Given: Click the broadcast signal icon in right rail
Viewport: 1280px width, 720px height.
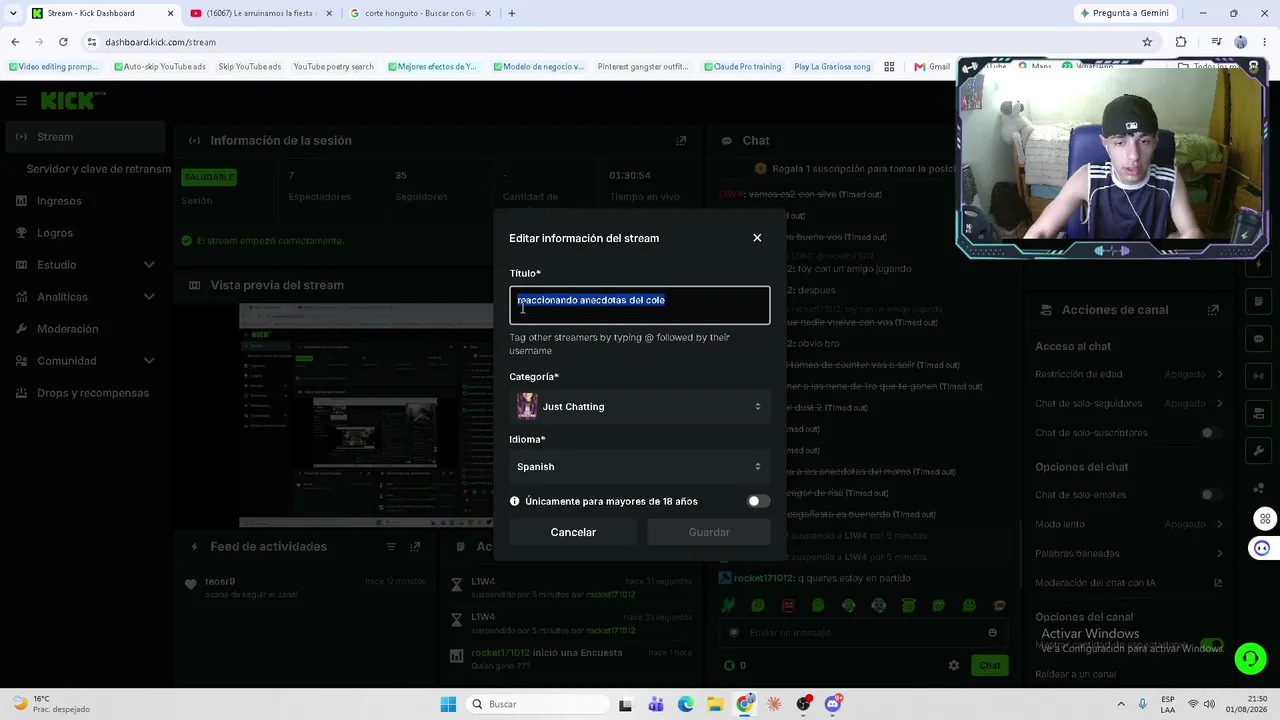Looking at the screenshot, I should click(x=1258, y=376).
